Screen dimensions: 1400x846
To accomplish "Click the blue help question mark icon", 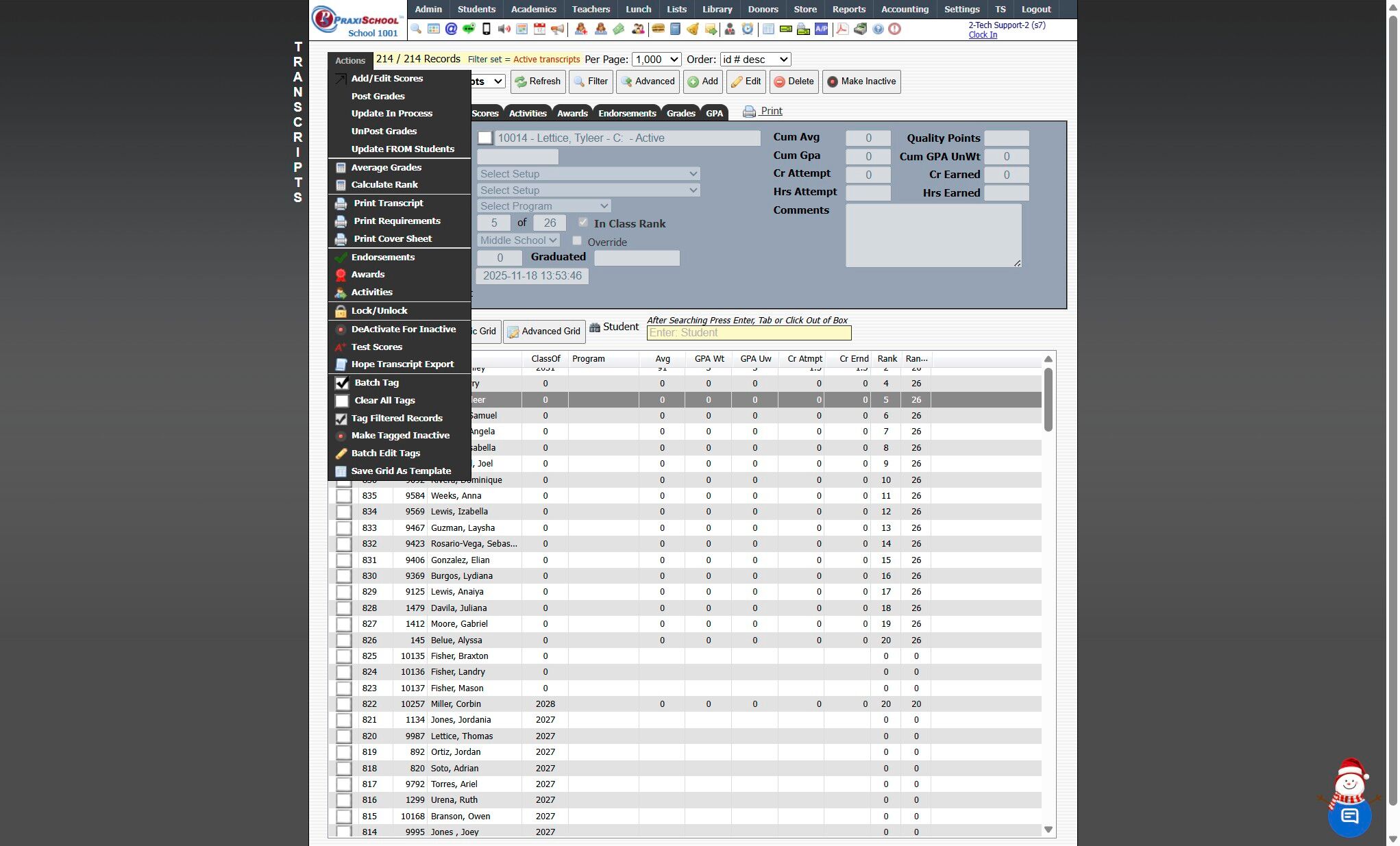I will click(878, 29).
